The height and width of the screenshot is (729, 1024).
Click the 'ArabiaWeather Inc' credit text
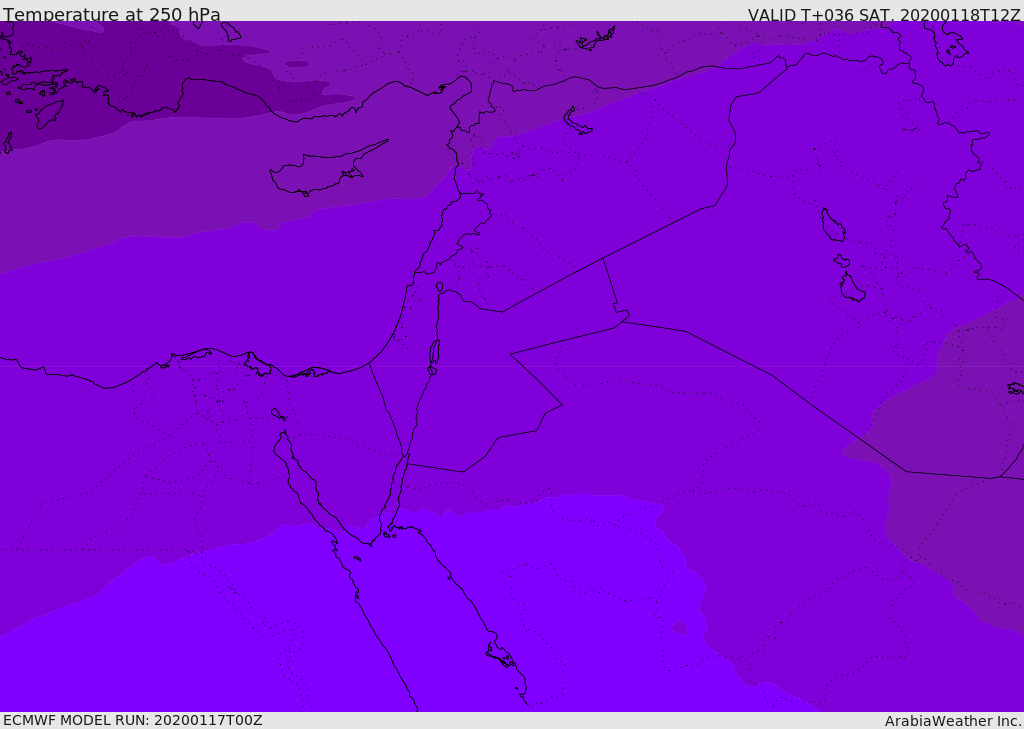[952, 721]
